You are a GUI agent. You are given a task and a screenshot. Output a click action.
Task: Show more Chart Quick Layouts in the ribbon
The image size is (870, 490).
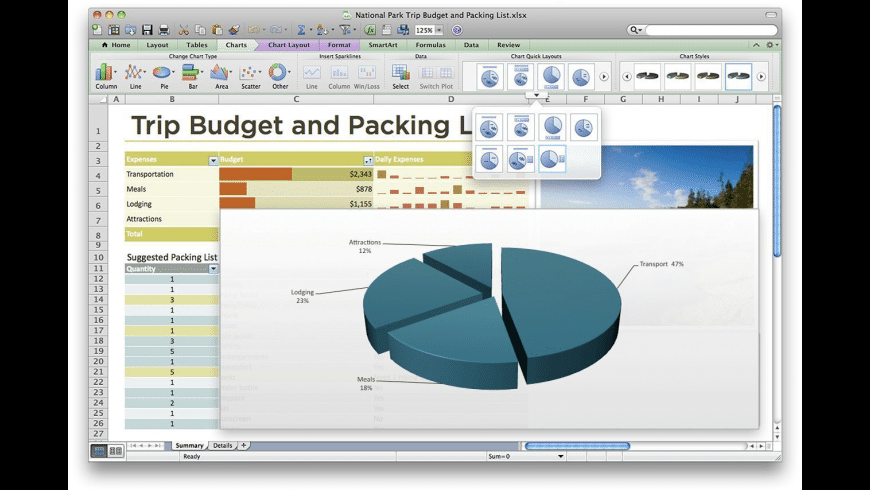pos(604,77)
